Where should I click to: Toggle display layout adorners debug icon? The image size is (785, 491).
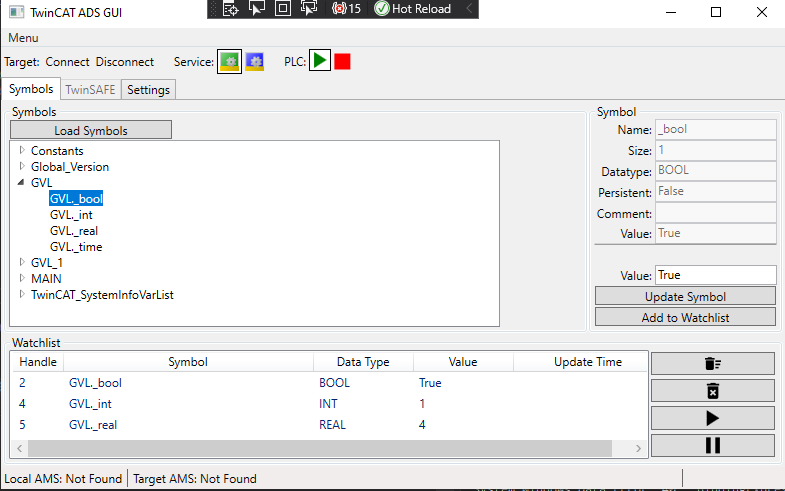coord(283,9)
